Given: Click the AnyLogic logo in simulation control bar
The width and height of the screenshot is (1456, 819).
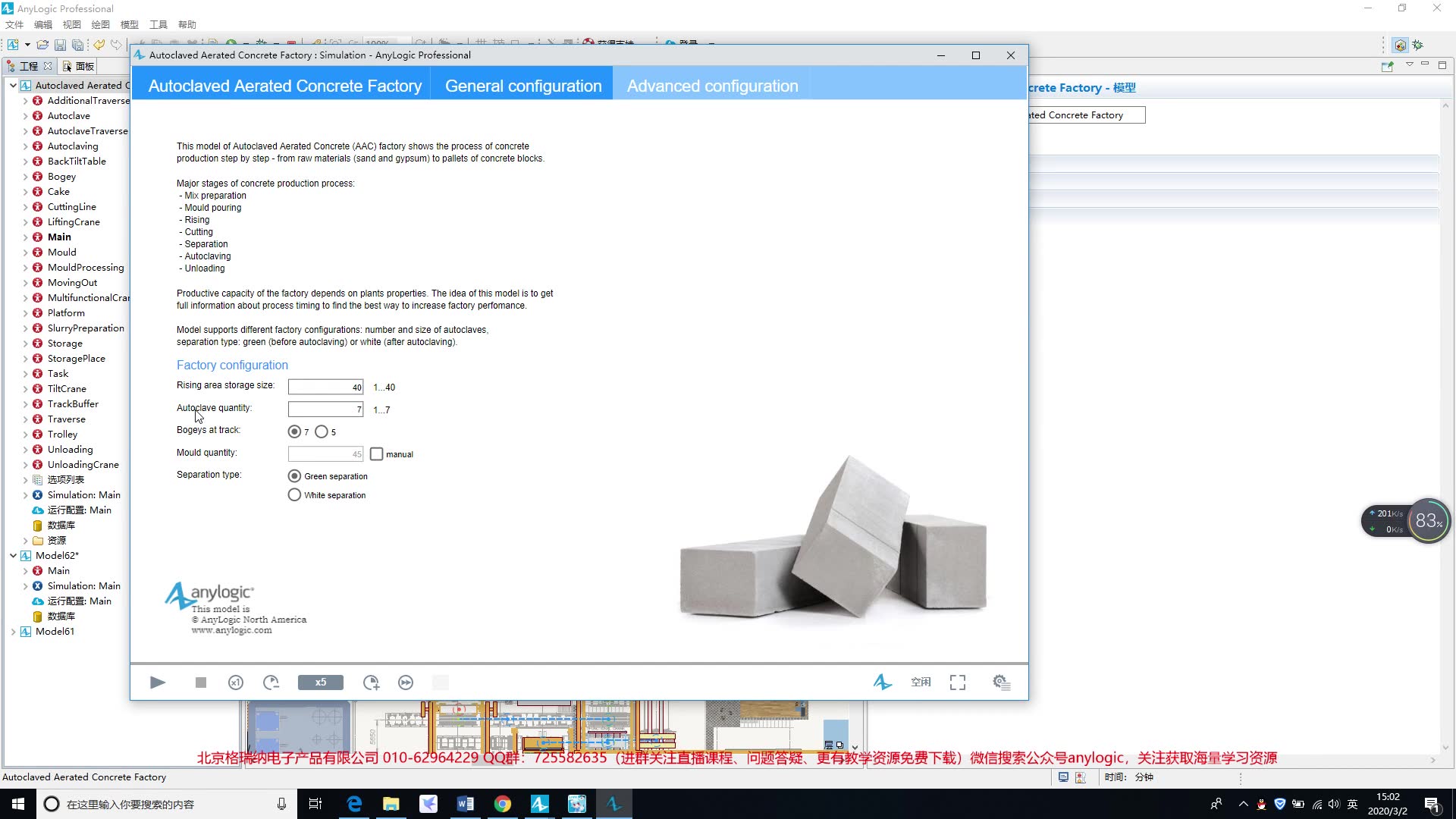Looking at the screenshot, I should (882, 682).
